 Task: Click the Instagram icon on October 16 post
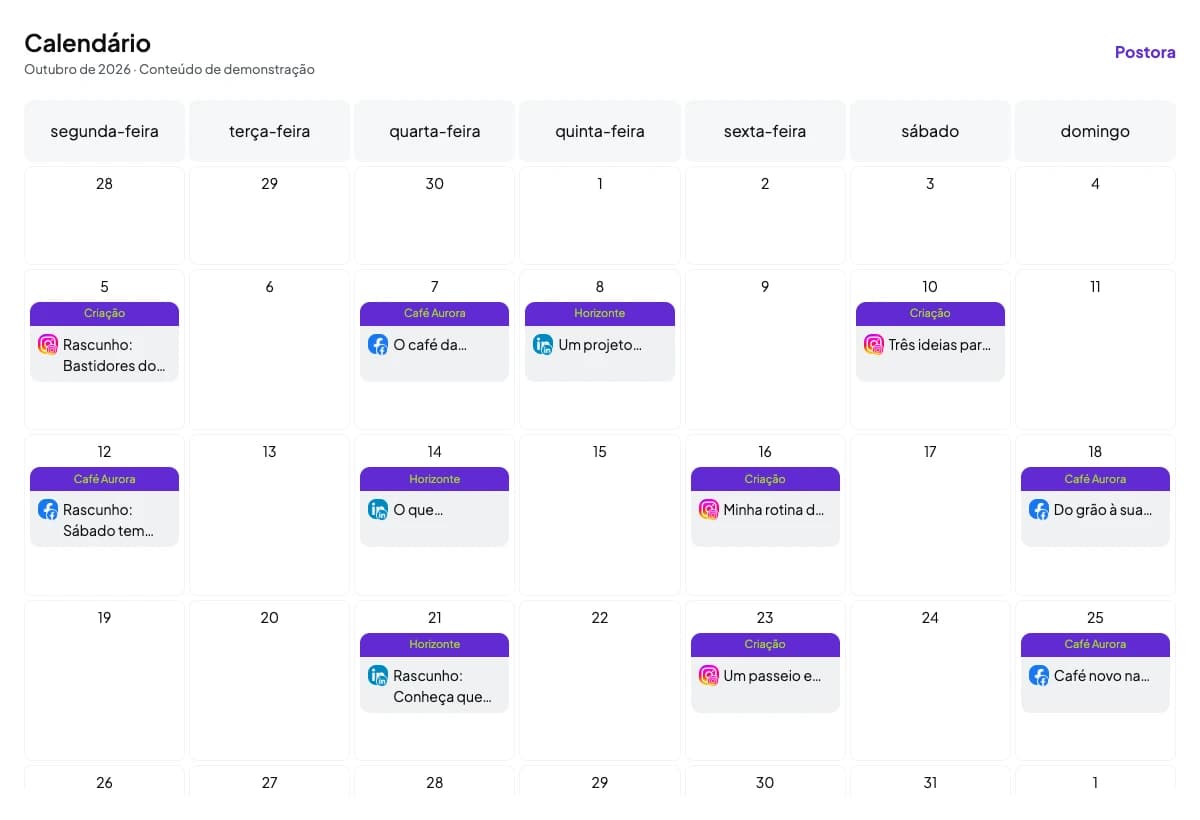(709, 509)
